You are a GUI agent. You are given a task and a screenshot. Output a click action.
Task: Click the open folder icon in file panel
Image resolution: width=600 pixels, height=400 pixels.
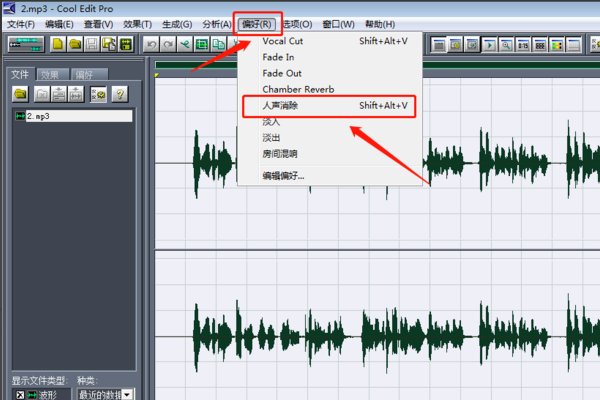coord(20,93)
